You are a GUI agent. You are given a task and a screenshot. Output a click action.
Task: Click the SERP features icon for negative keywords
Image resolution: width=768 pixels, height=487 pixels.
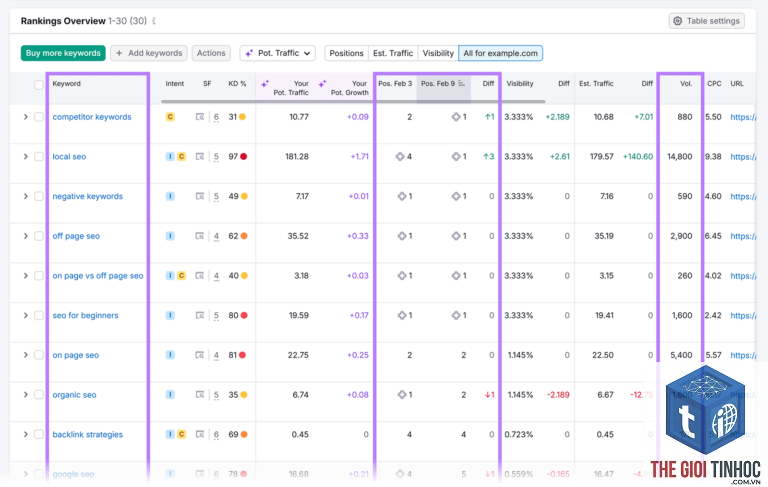[x=200, y=196]
